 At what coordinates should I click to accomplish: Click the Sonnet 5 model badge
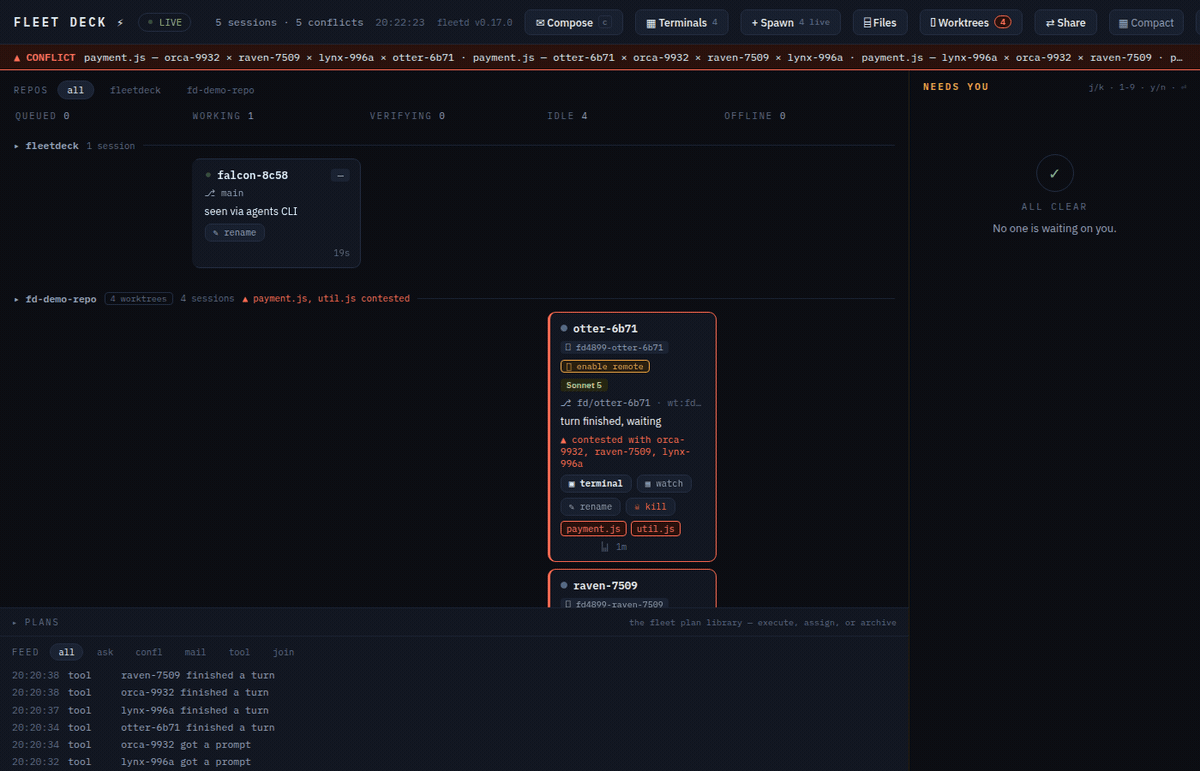pyautogui.click(x=584, y=385)
